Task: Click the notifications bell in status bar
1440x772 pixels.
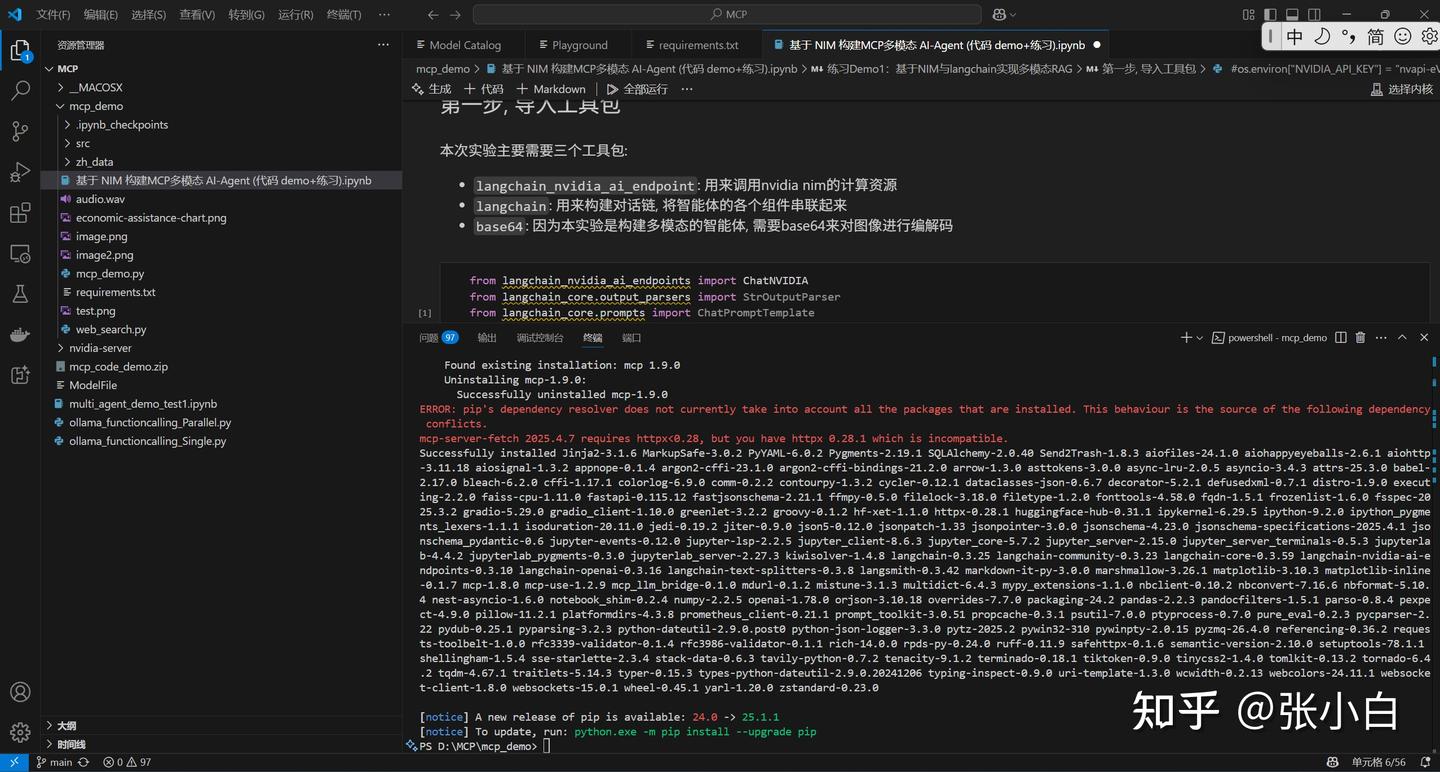Action: coord(1424,762)
